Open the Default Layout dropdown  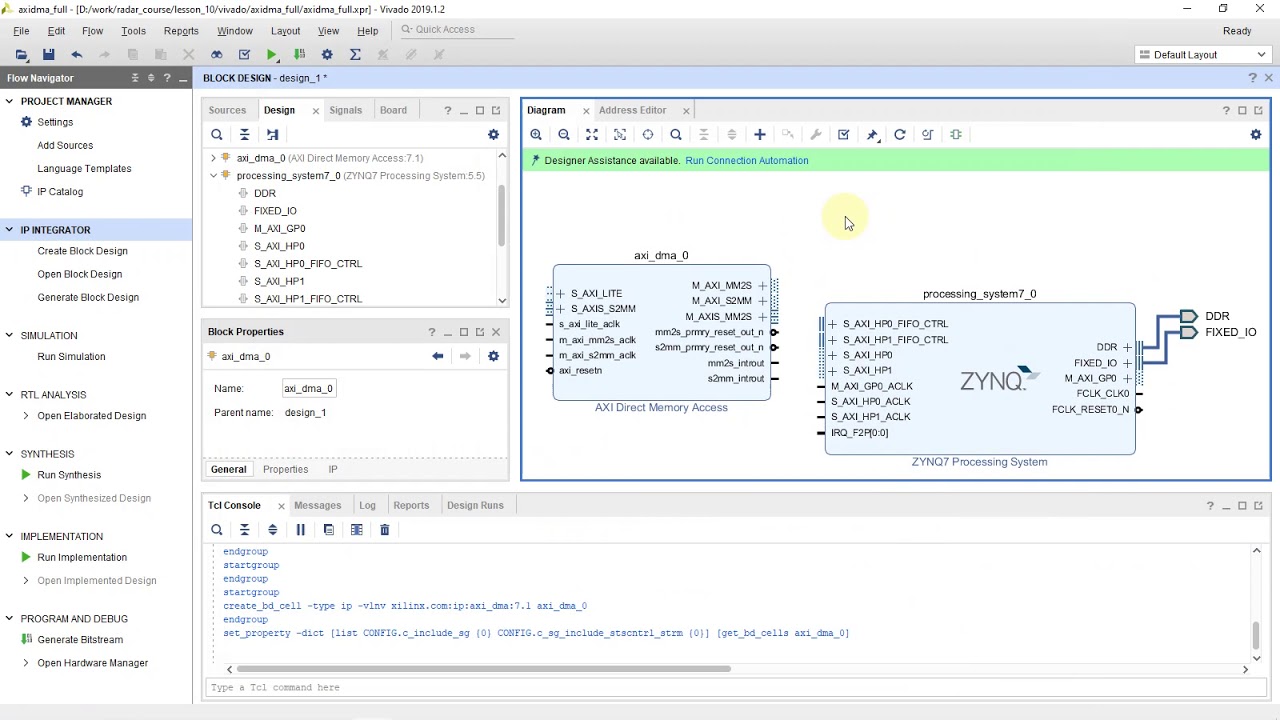pos(1203,55)
